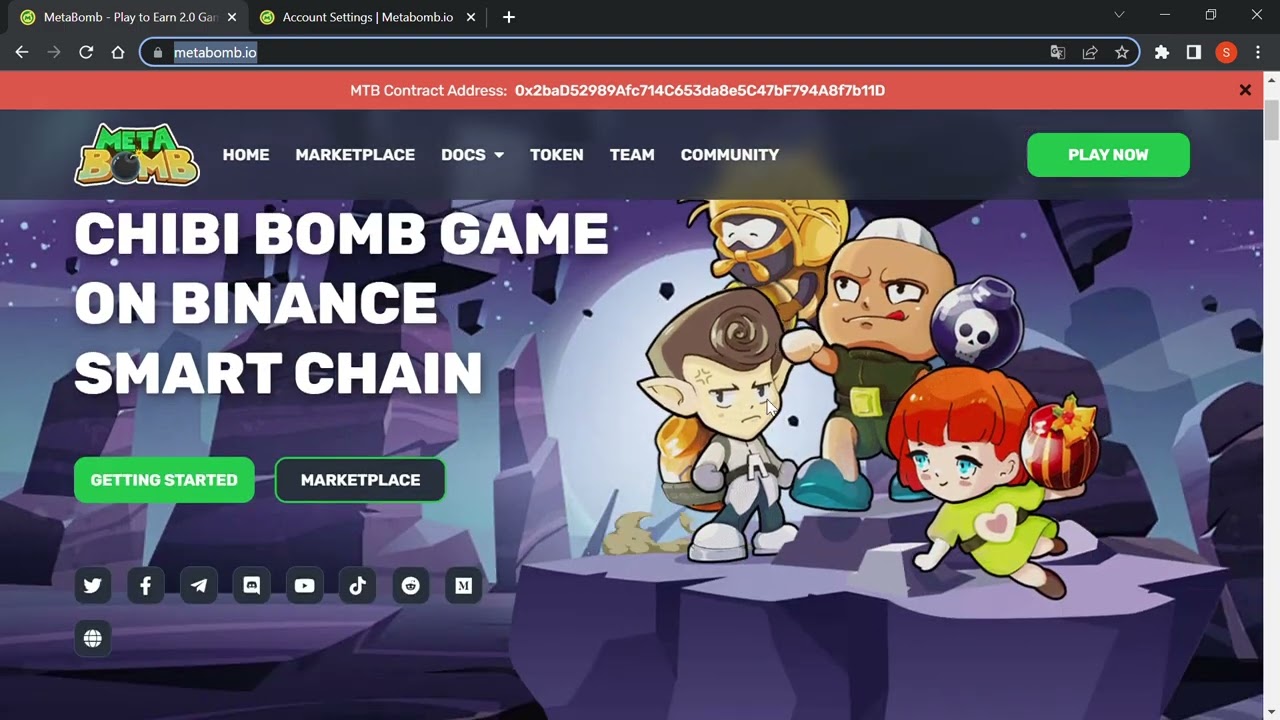
Task: Open MetaBomb Medium social icon
Action: pos(464,586)
